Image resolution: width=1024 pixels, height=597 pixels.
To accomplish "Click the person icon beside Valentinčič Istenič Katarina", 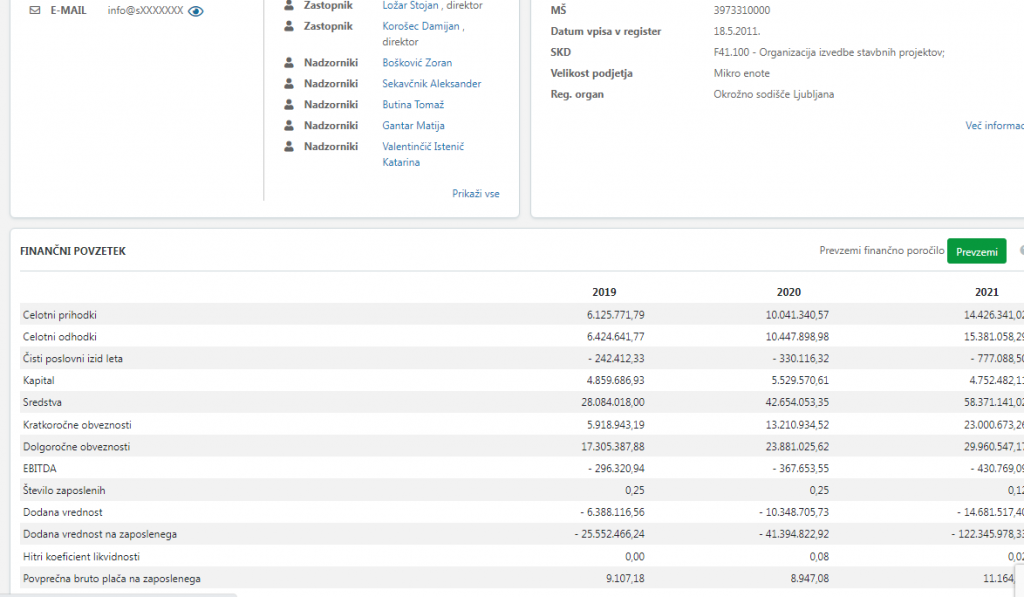I will pyautogui.click(x=289, y=147).
